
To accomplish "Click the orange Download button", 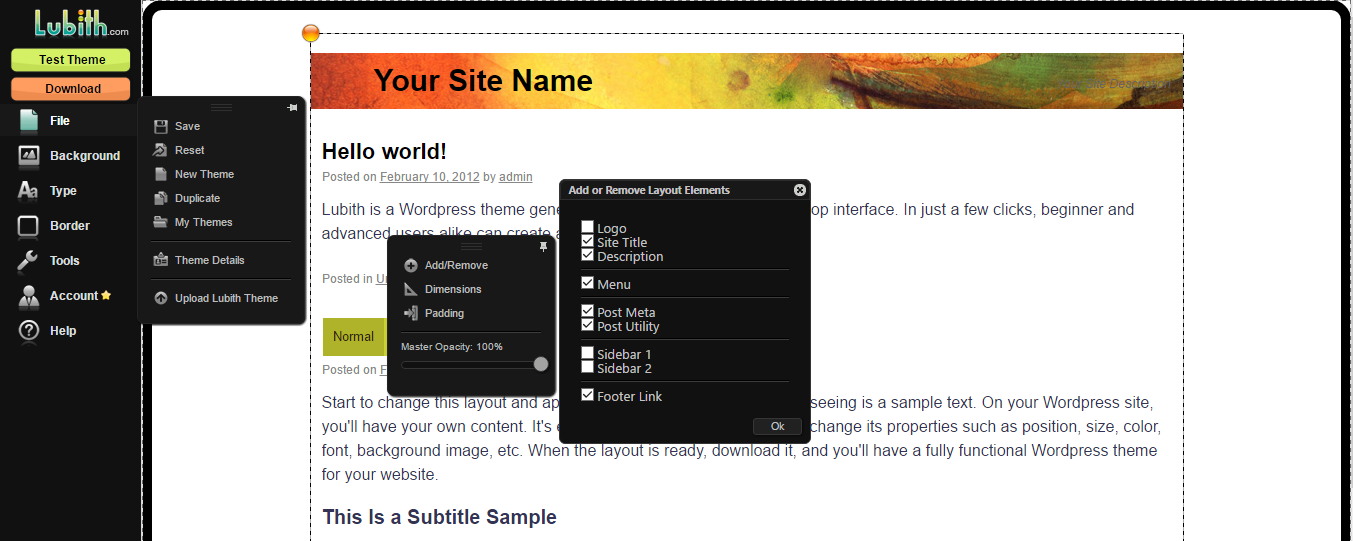I will [71, 89].
